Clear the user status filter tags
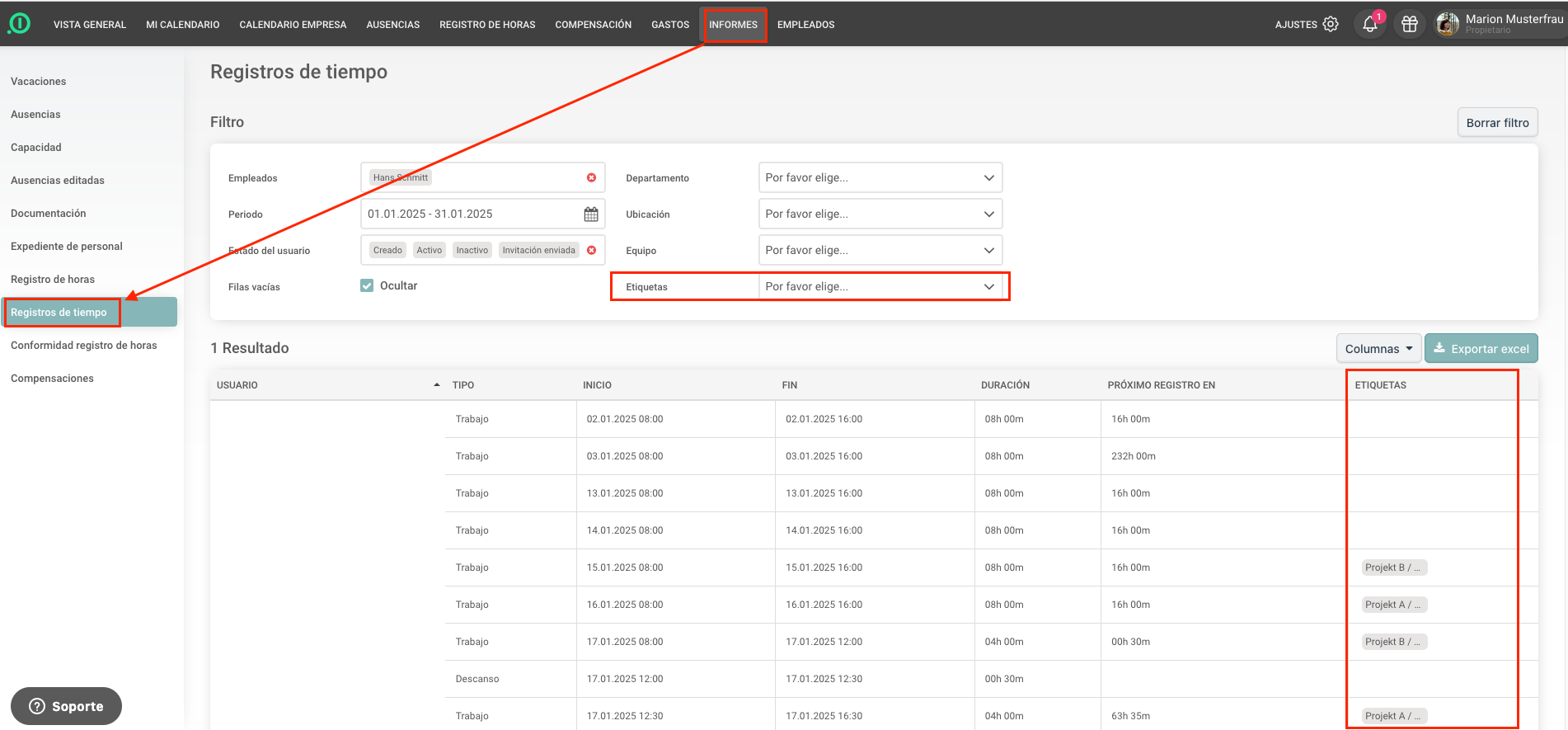1568x730 pixels. [591, 251]
